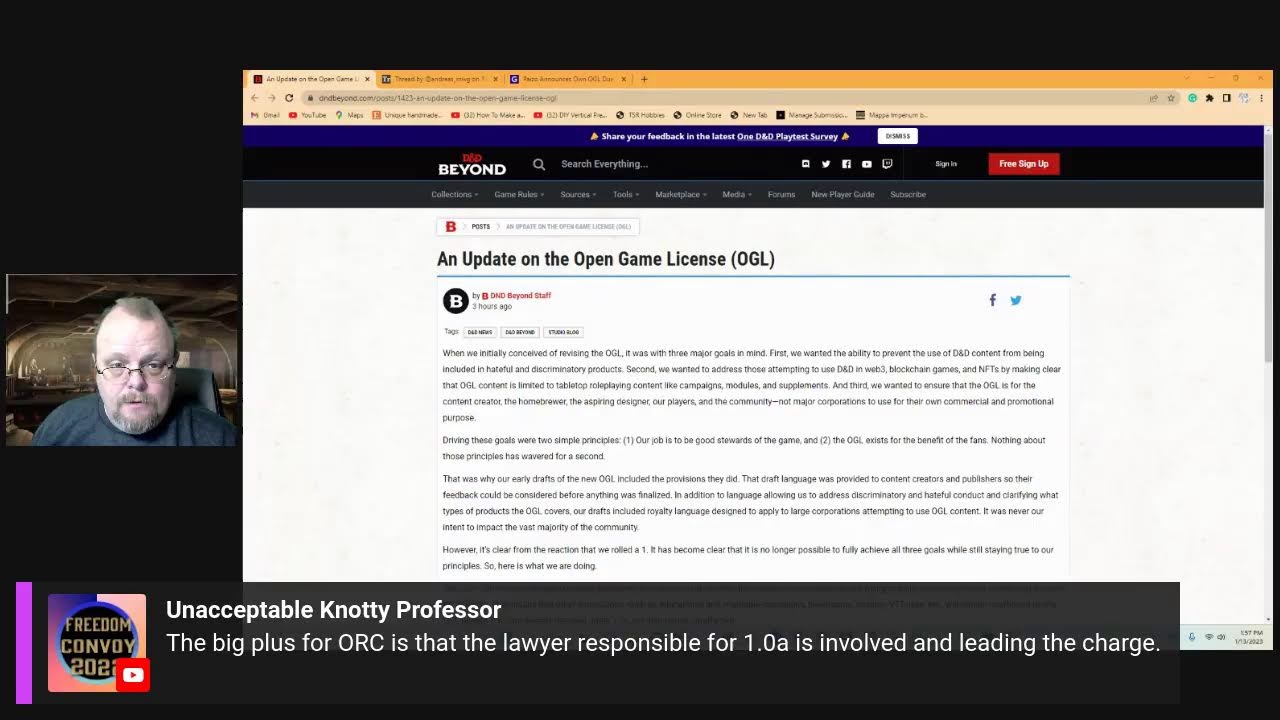Click the DND Beyond Staff author link
The image size is (1280, 720).
[x=520, y=295]
